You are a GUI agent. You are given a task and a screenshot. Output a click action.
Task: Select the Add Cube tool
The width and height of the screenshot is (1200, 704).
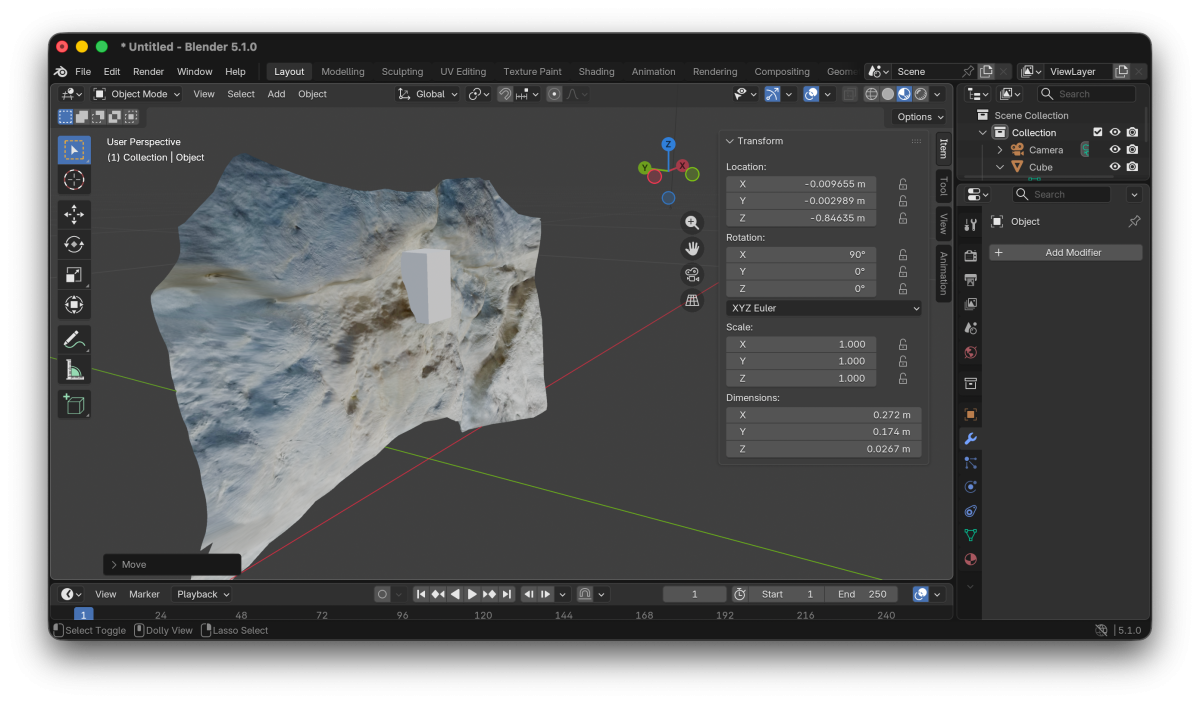(x=74, y=404)
